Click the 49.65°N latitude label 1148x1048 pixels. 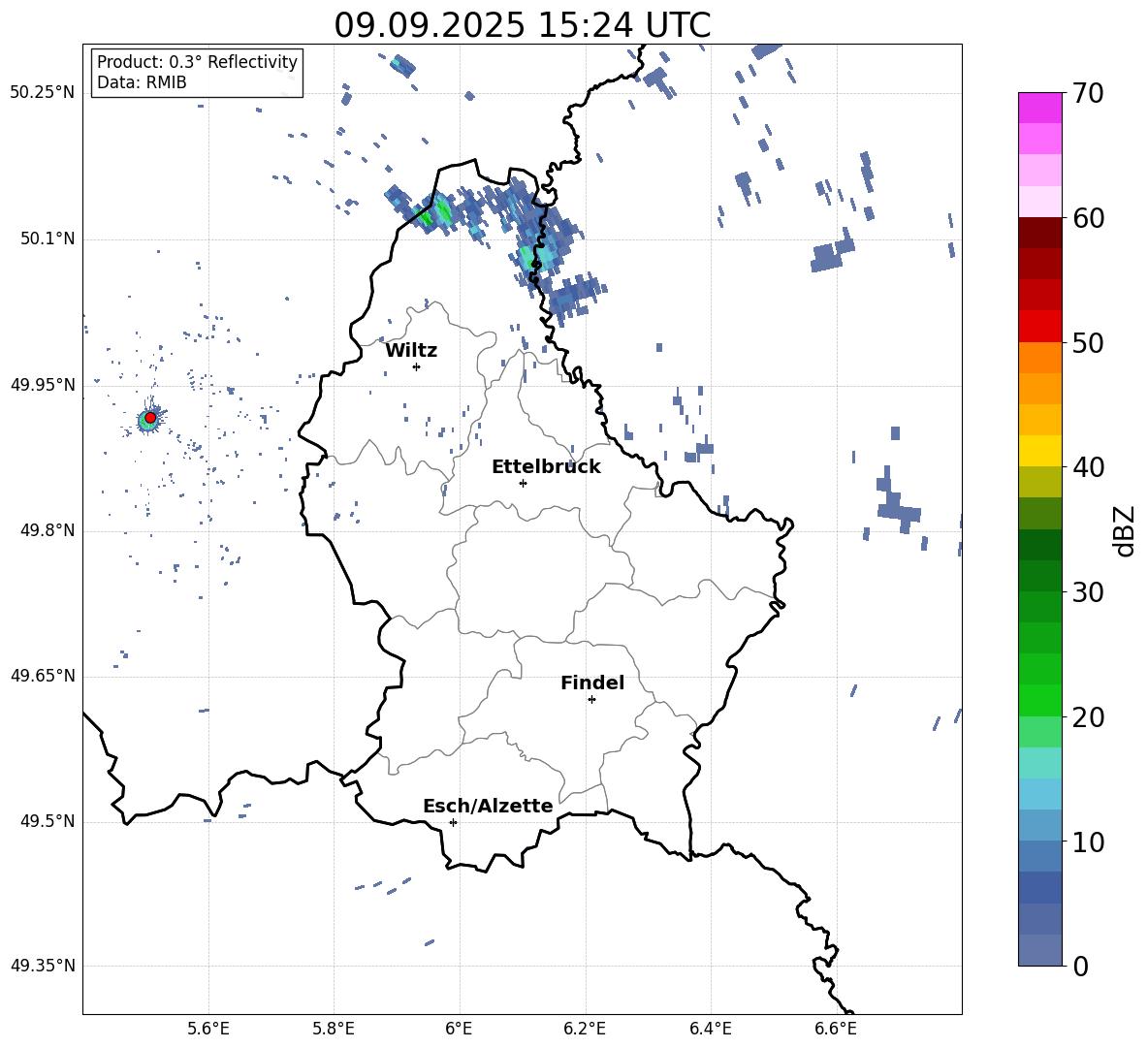tap(43, 676)
